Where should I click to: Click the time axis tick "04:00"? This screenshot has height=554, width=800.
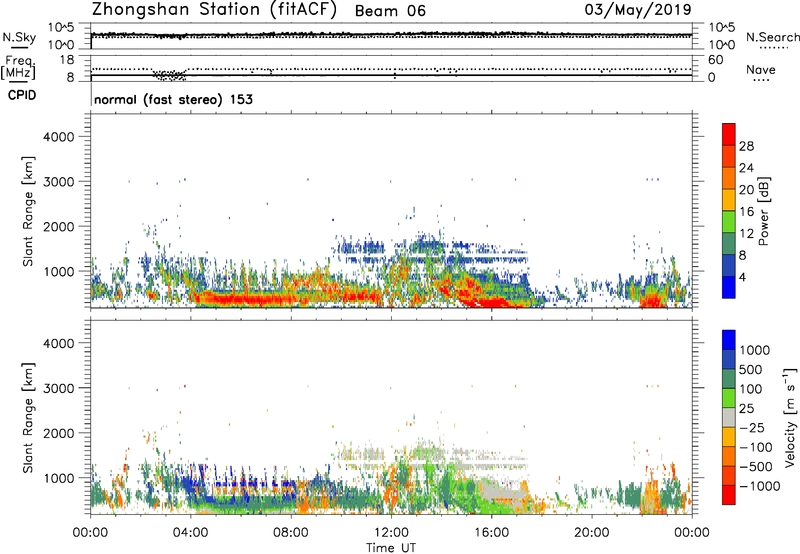(190, 533)
